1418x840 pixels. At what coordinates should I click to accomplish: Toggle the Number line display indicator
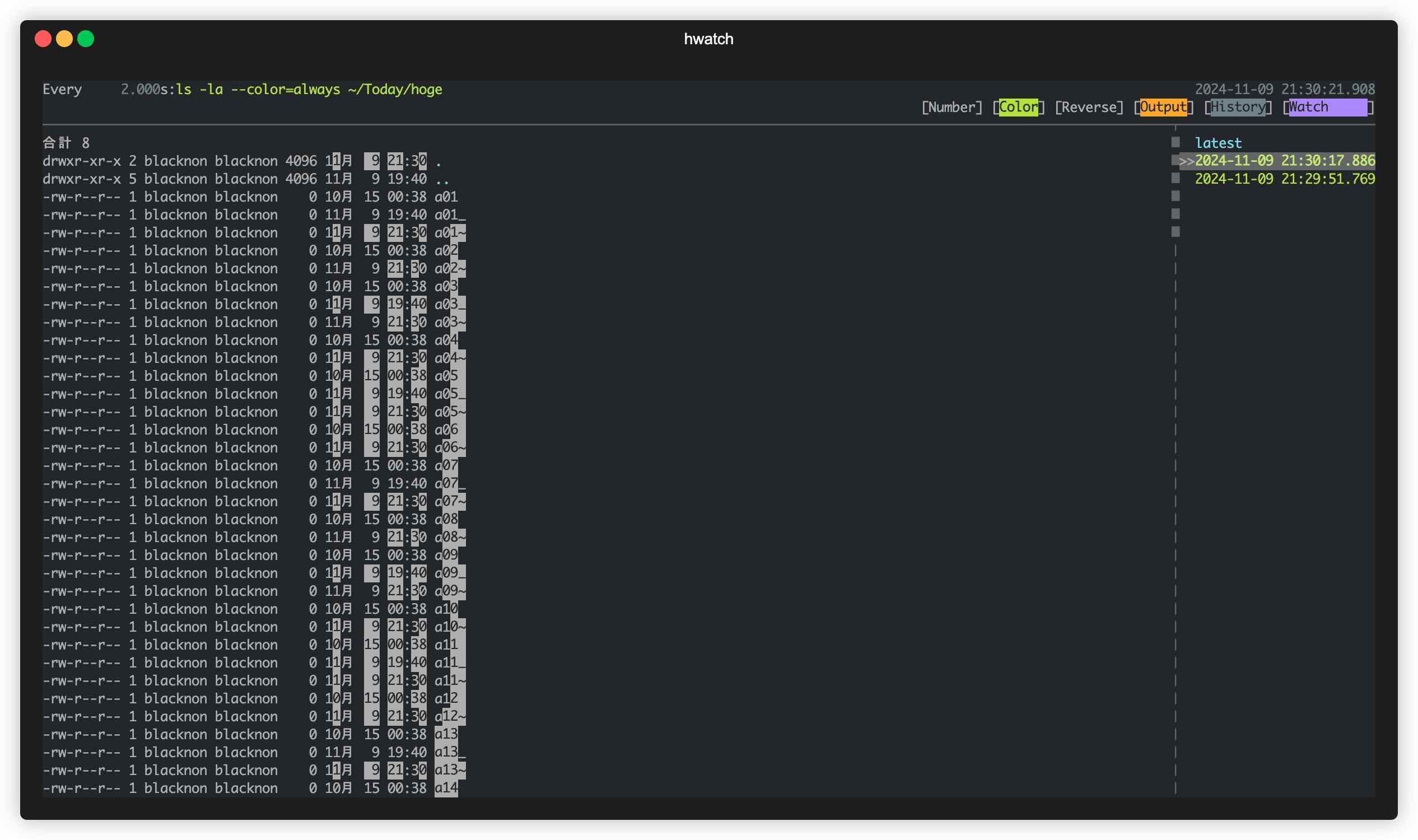pyautogui.click(x=951, y=107)
